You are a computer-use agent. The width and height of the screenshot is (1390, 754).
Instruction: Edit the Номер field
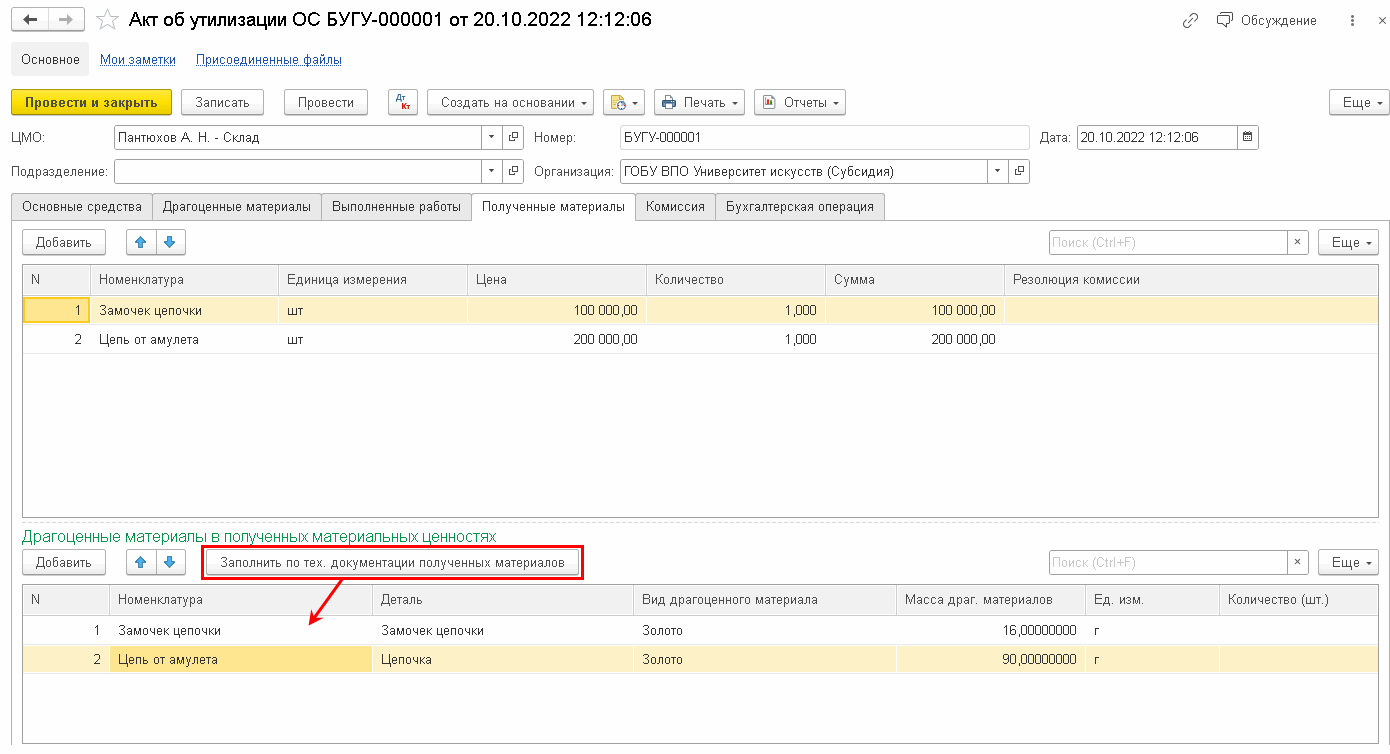click(x=824, y=138)
